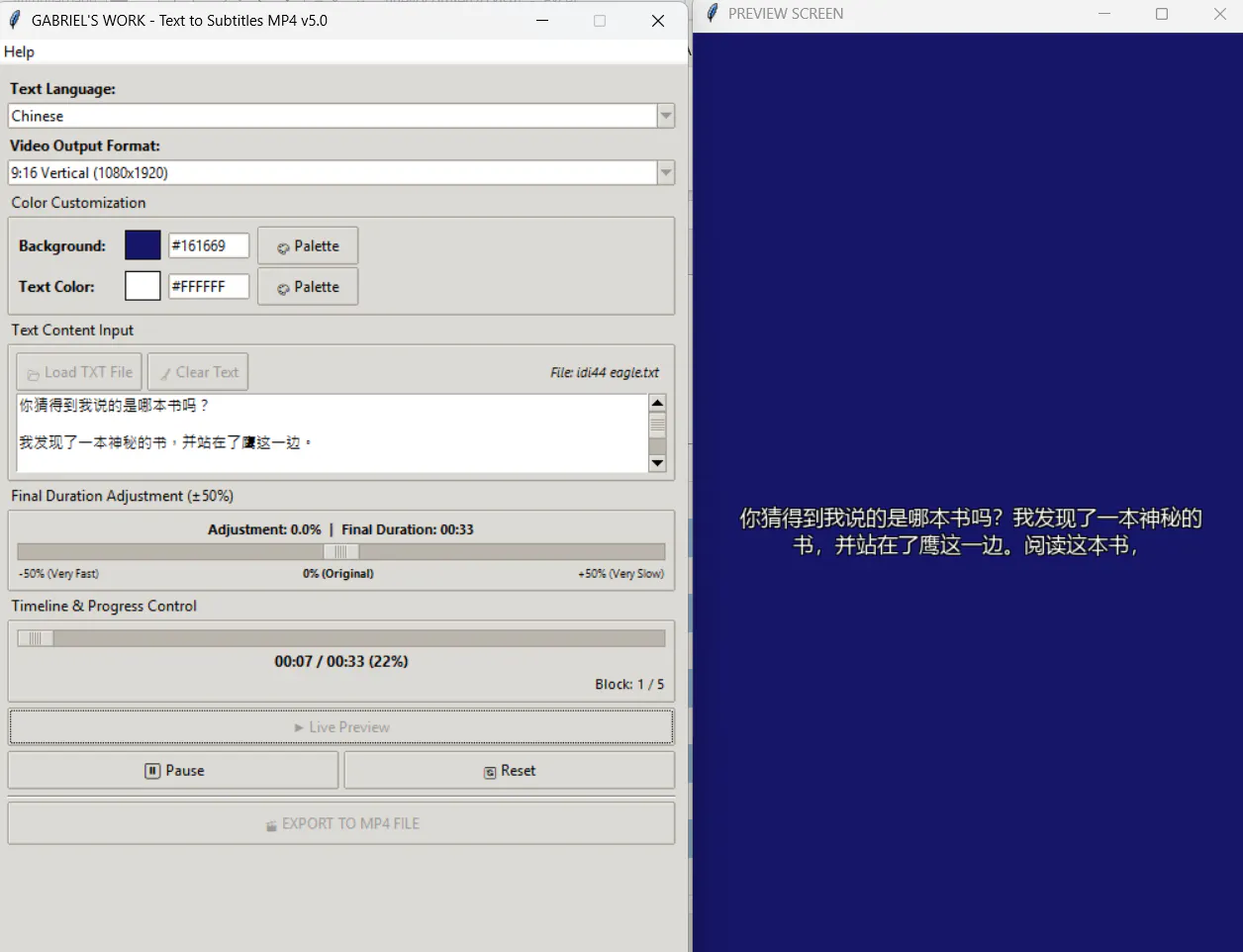Click the pause icon on Pause button
Screen dimensions: 1243x952
click(x=152, y=771)
